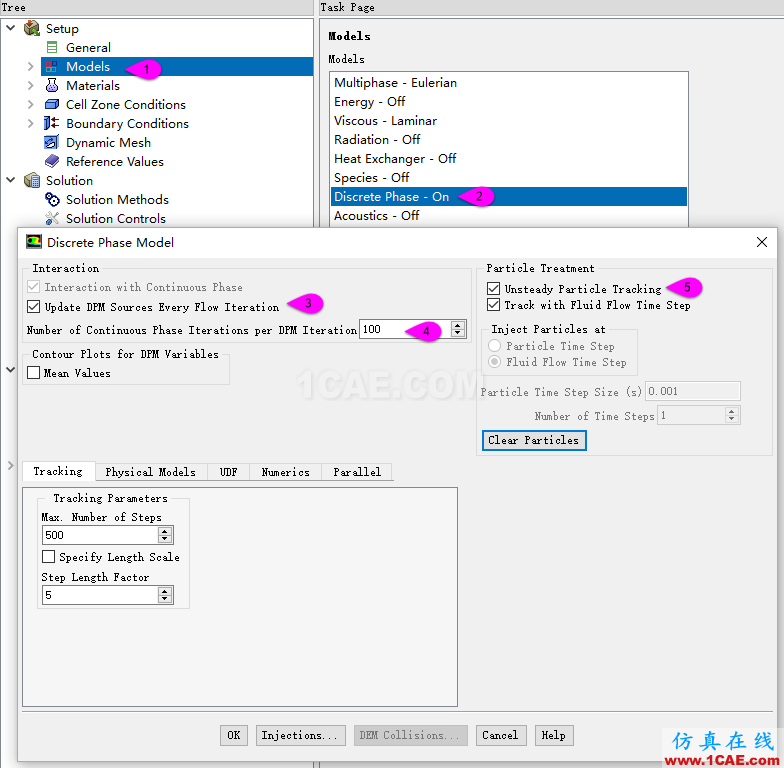Viewport: 784px width, 768px height.
Task: Expand the Materials tree node
Action: coord(30,86)
